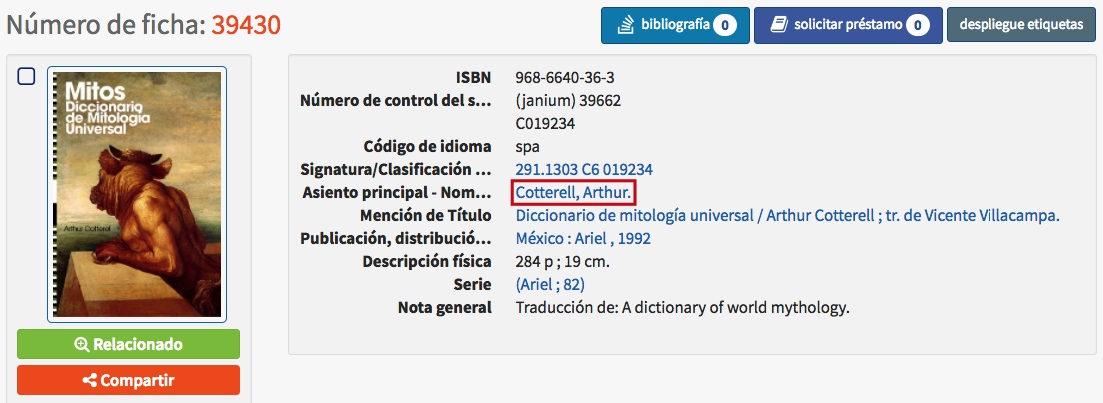
Task: Click the stacked books icon in bibliografía
Action: click(x=625, y=26)
